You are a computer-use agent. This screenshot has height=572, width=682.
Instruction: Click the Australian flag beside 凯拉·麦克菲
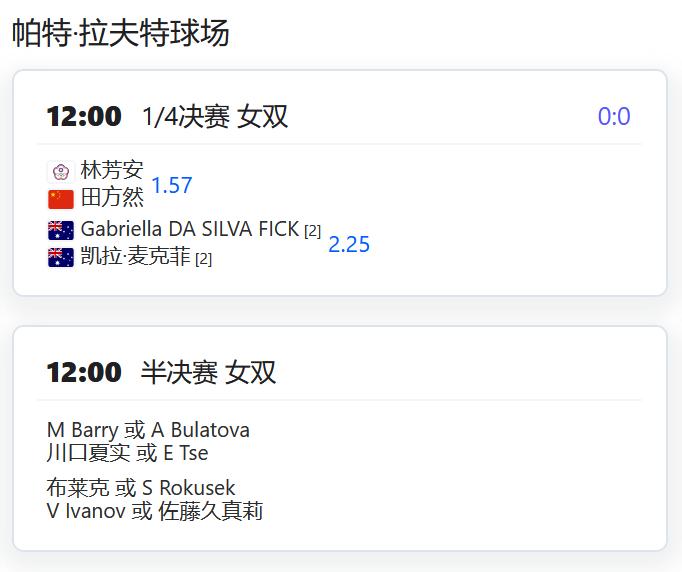(x=61, y=258)
